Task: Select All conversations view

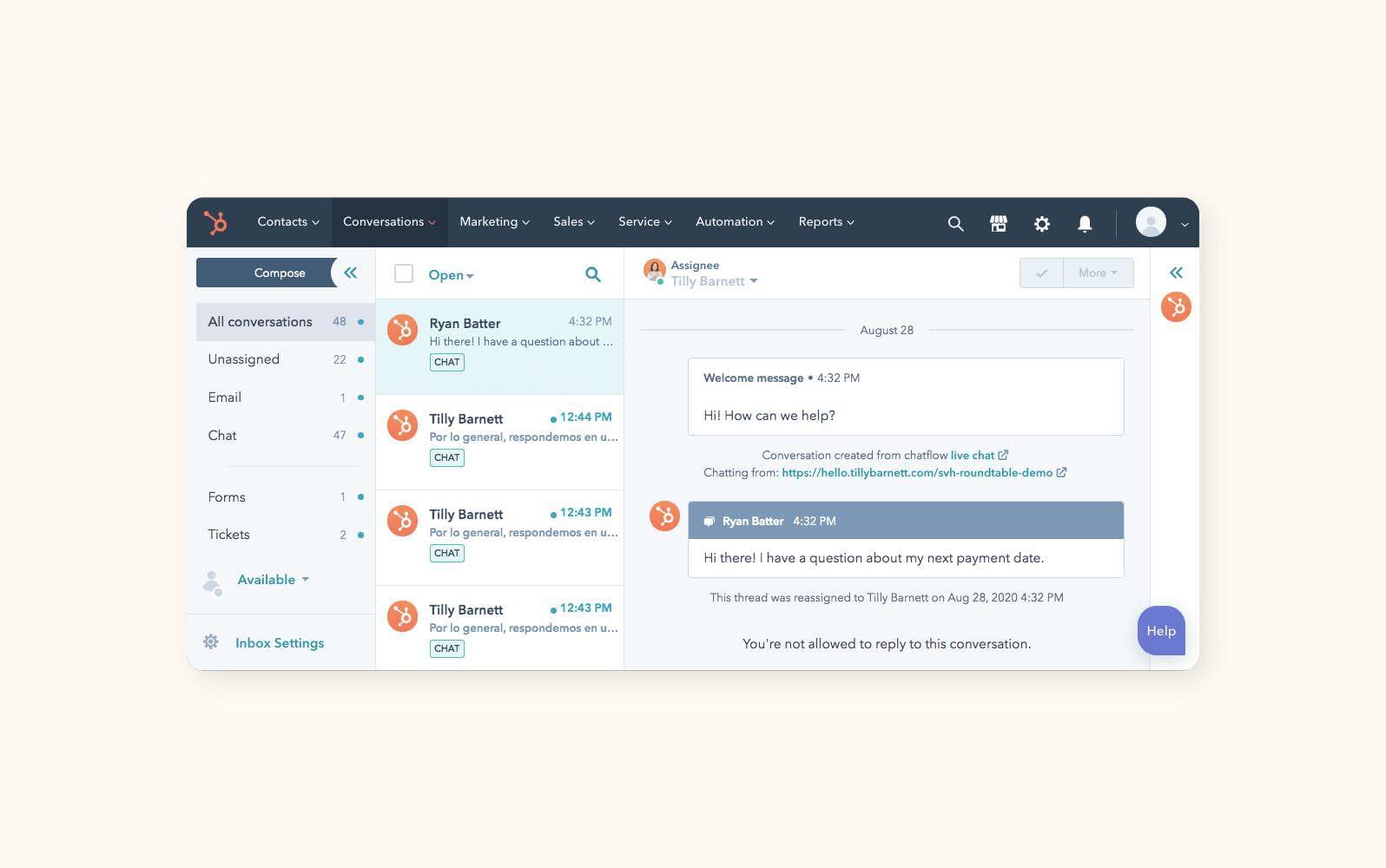Action: [286, 321]
